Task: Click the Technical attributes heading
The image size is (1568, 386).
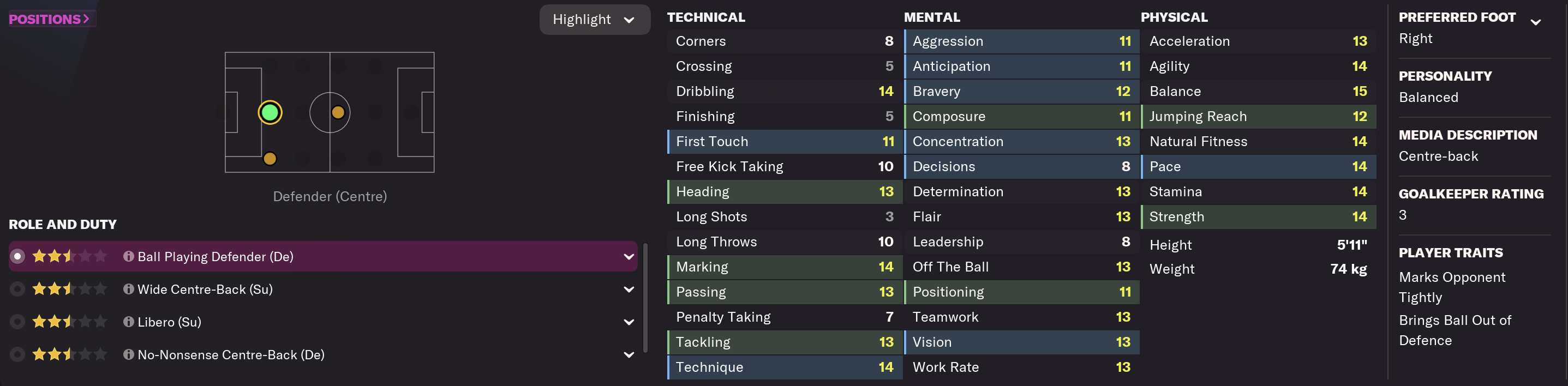Action: pos(705,17)
